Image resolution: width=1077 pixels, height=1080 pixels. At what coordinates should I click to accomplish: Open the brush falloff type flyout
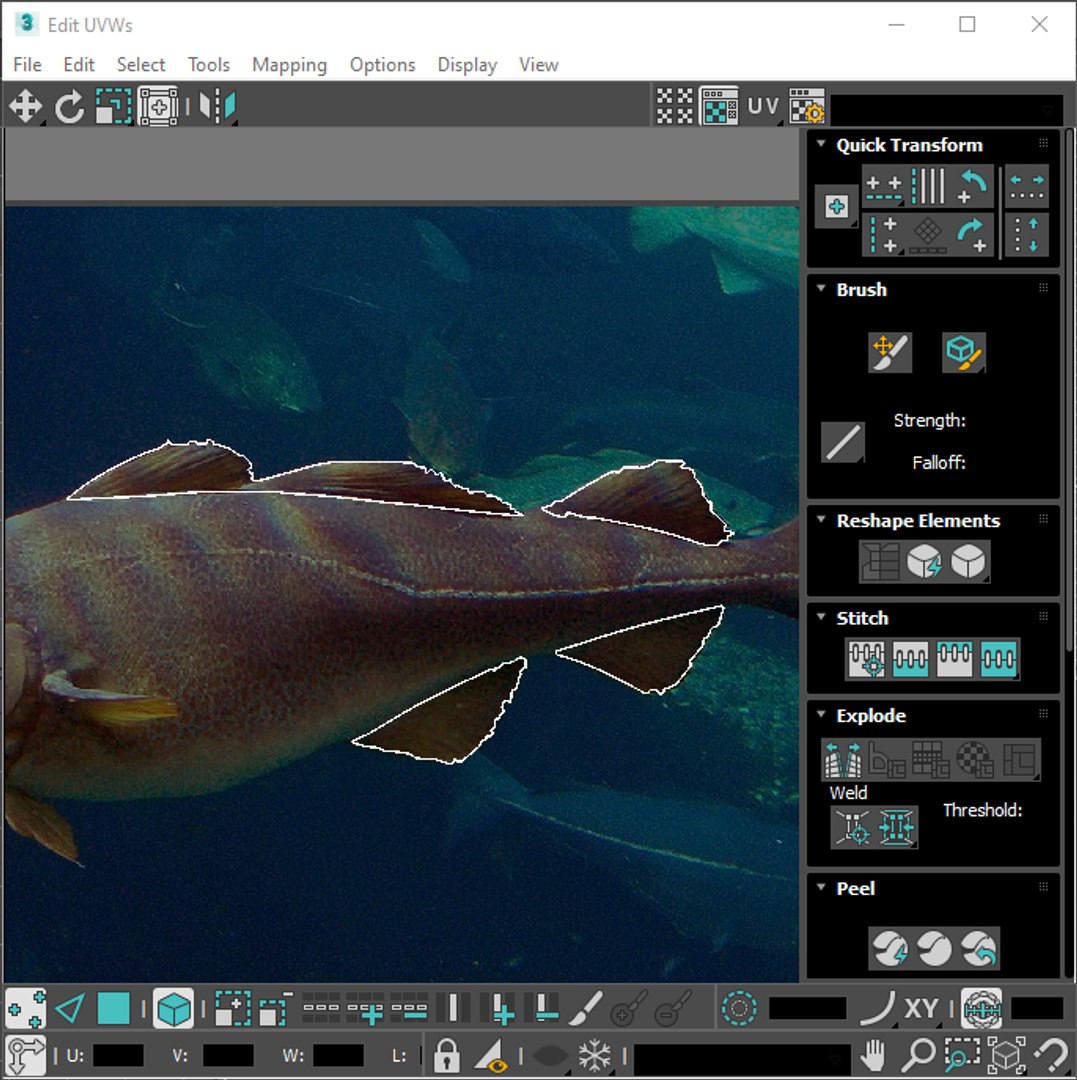pyautogui.click(x=843, y=442)
